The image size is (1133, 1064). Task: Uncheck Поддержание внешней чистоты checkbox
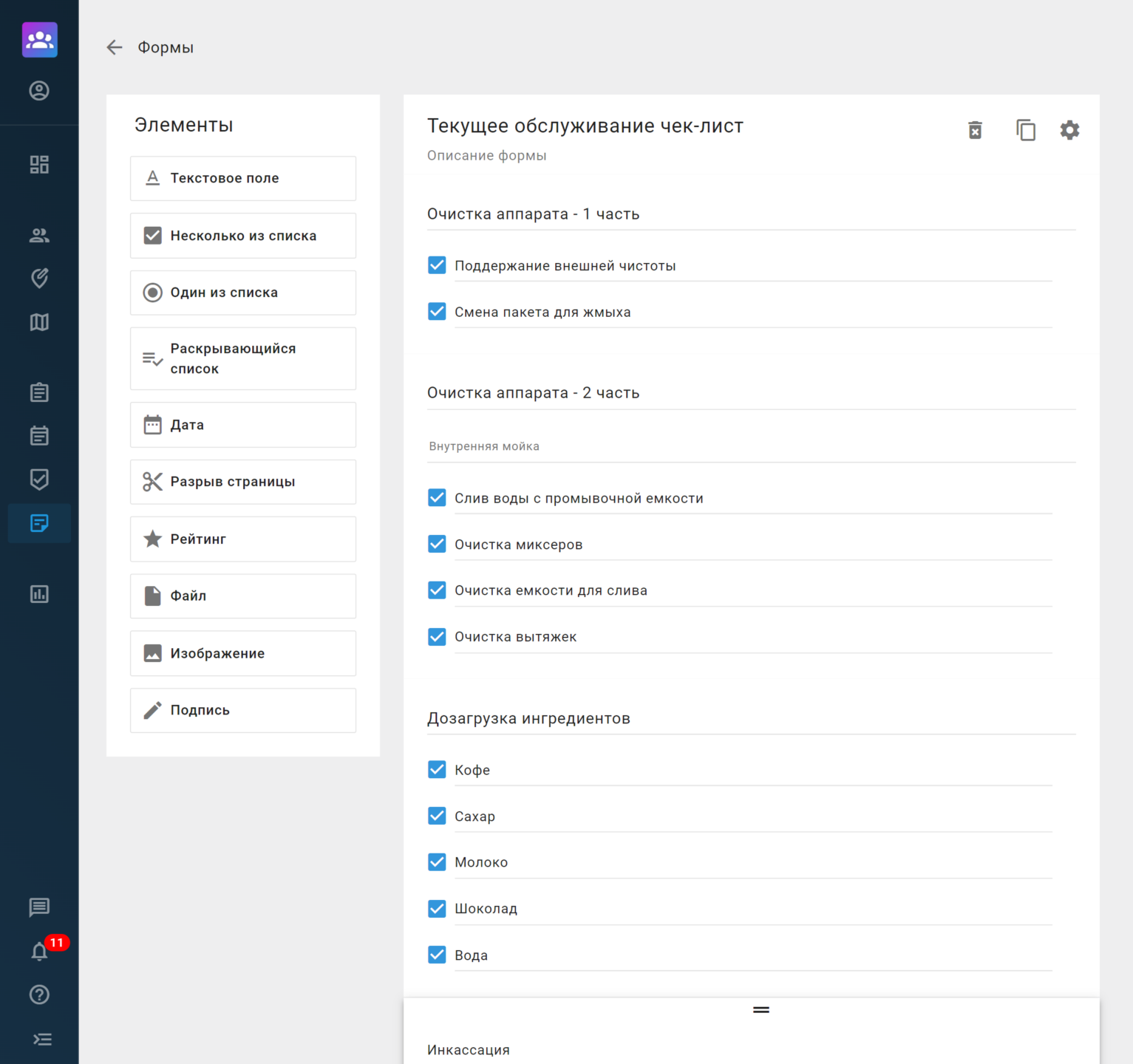pyautogui.click(x=437, y=265)
